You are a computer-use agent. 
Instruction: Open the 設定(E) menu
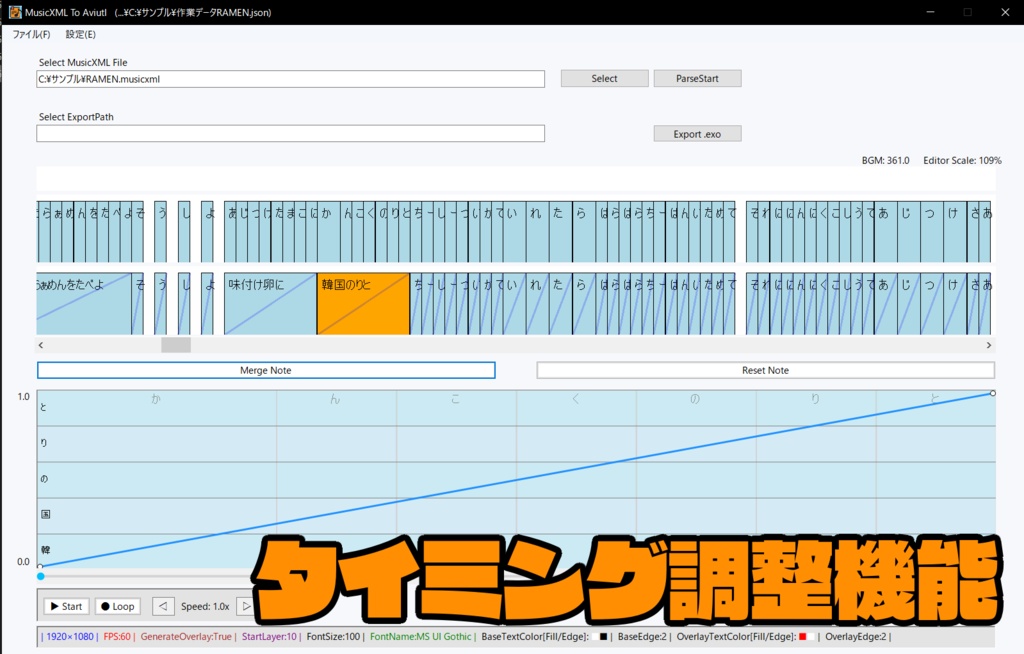[x=79, y=34]
